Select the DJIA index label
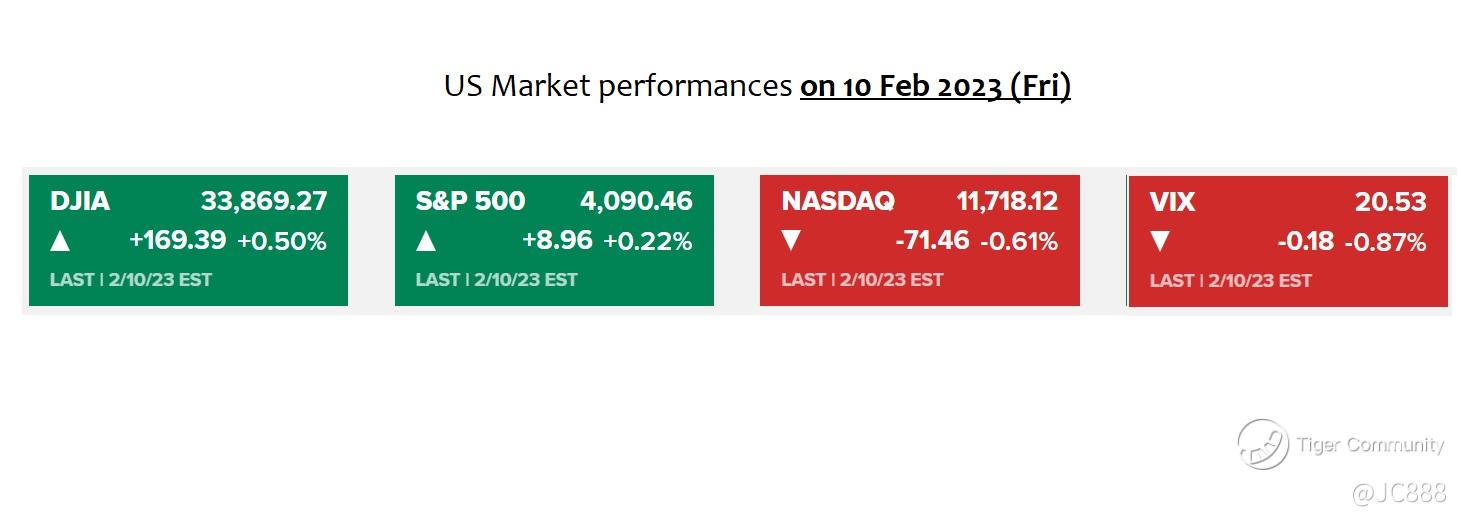 (x=80, y=201)
